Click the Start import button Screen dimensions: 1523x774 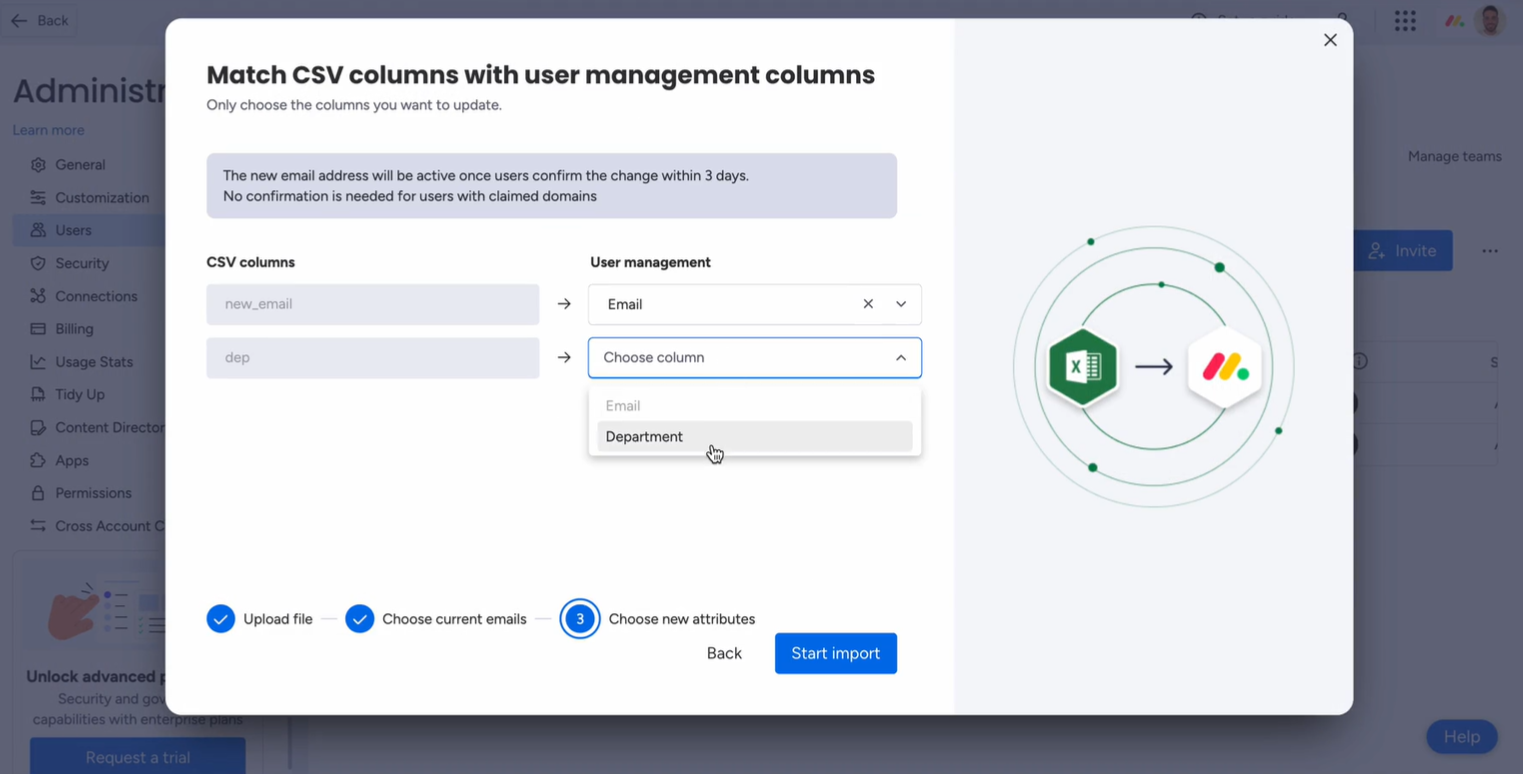pyautogui.click(x=836, y=653)
